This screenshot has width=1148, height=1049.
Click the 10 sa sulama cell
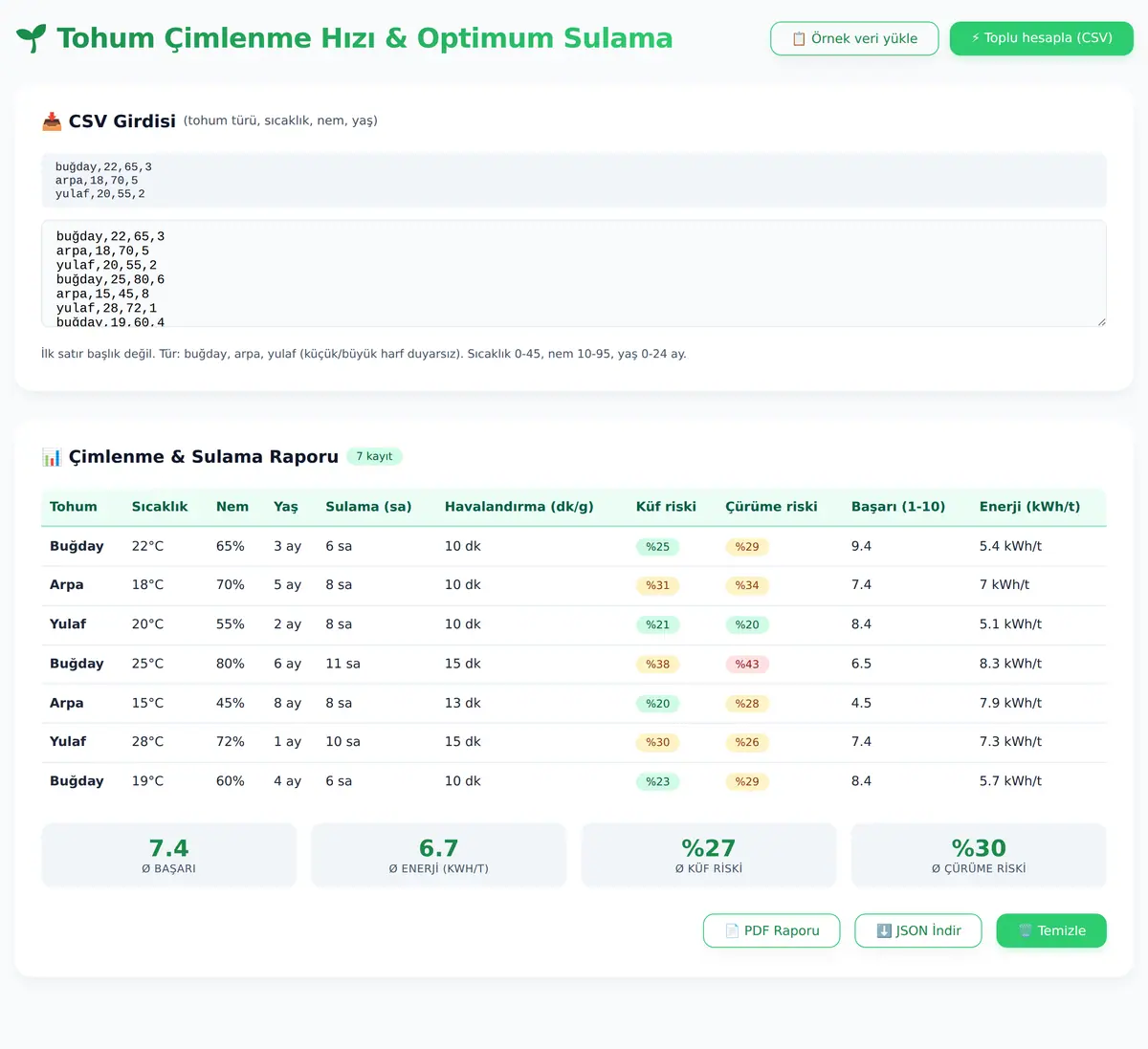[x=342, y=742]
